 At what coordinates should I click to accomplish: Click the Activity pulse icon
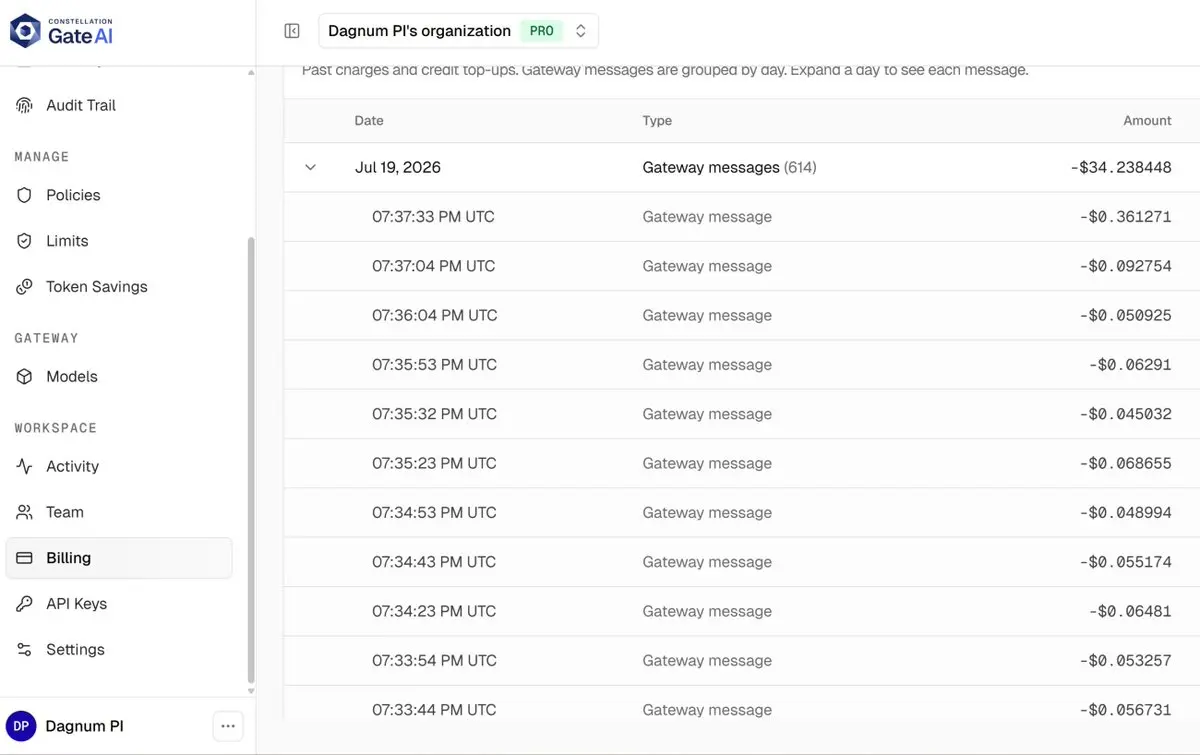click(25, 467)
